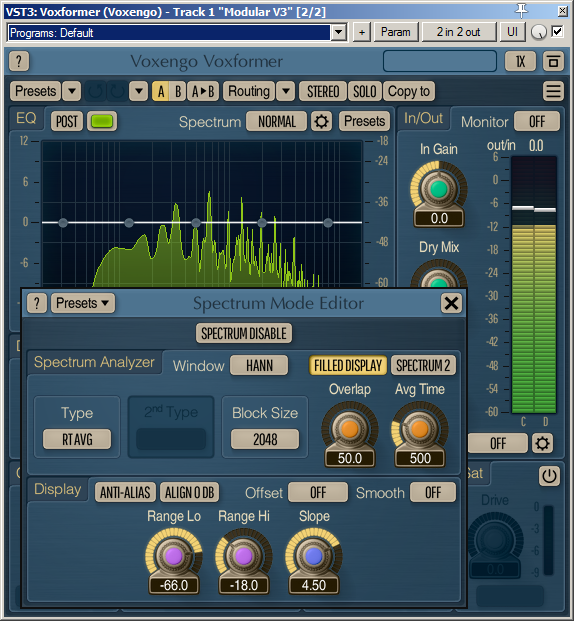Open Spectrum Mode Editor Presets dropdown
Viewport: 574px width, 621px height.
point(82,303)
